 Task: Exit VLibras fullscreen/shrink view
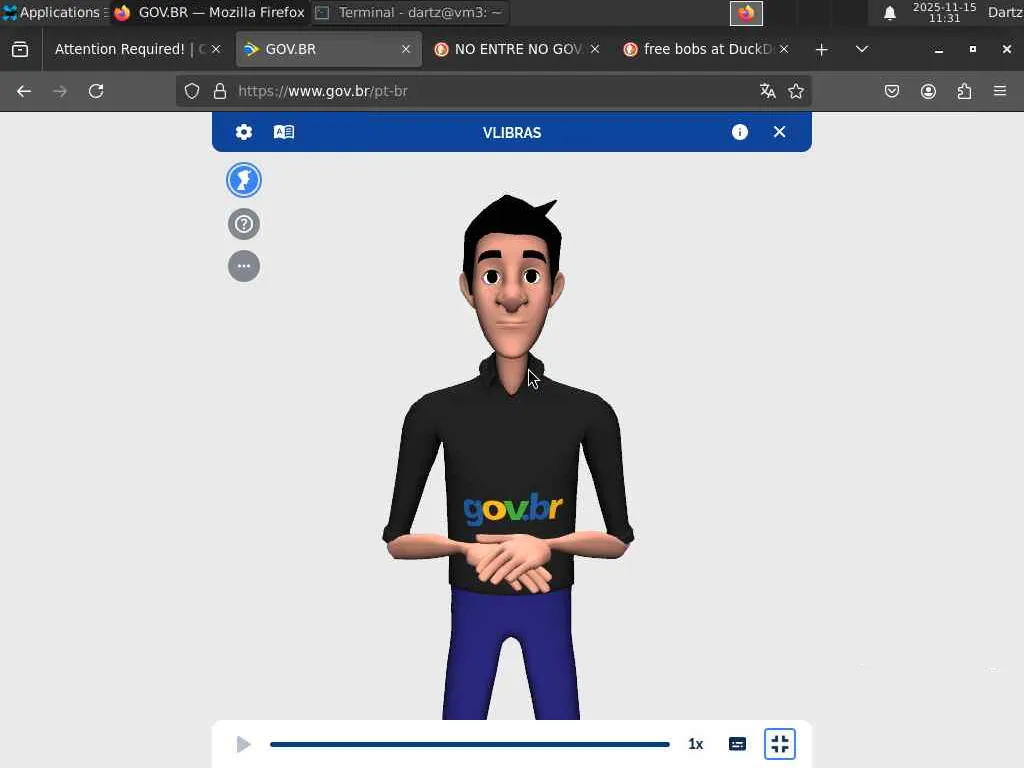pos(780,744)
